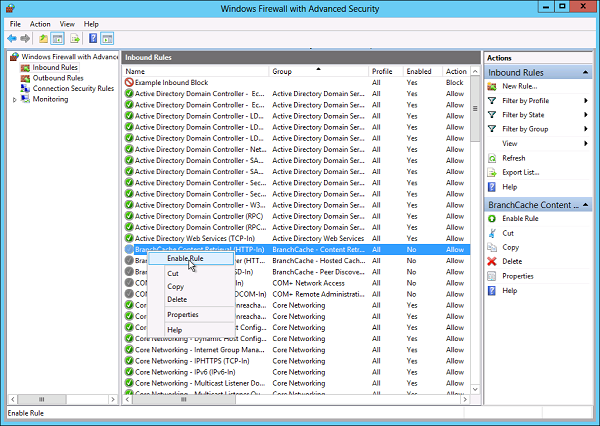Click the Outbound Rules tree icon
Viewport: 600px width, 426px height.
click(25, 78)
